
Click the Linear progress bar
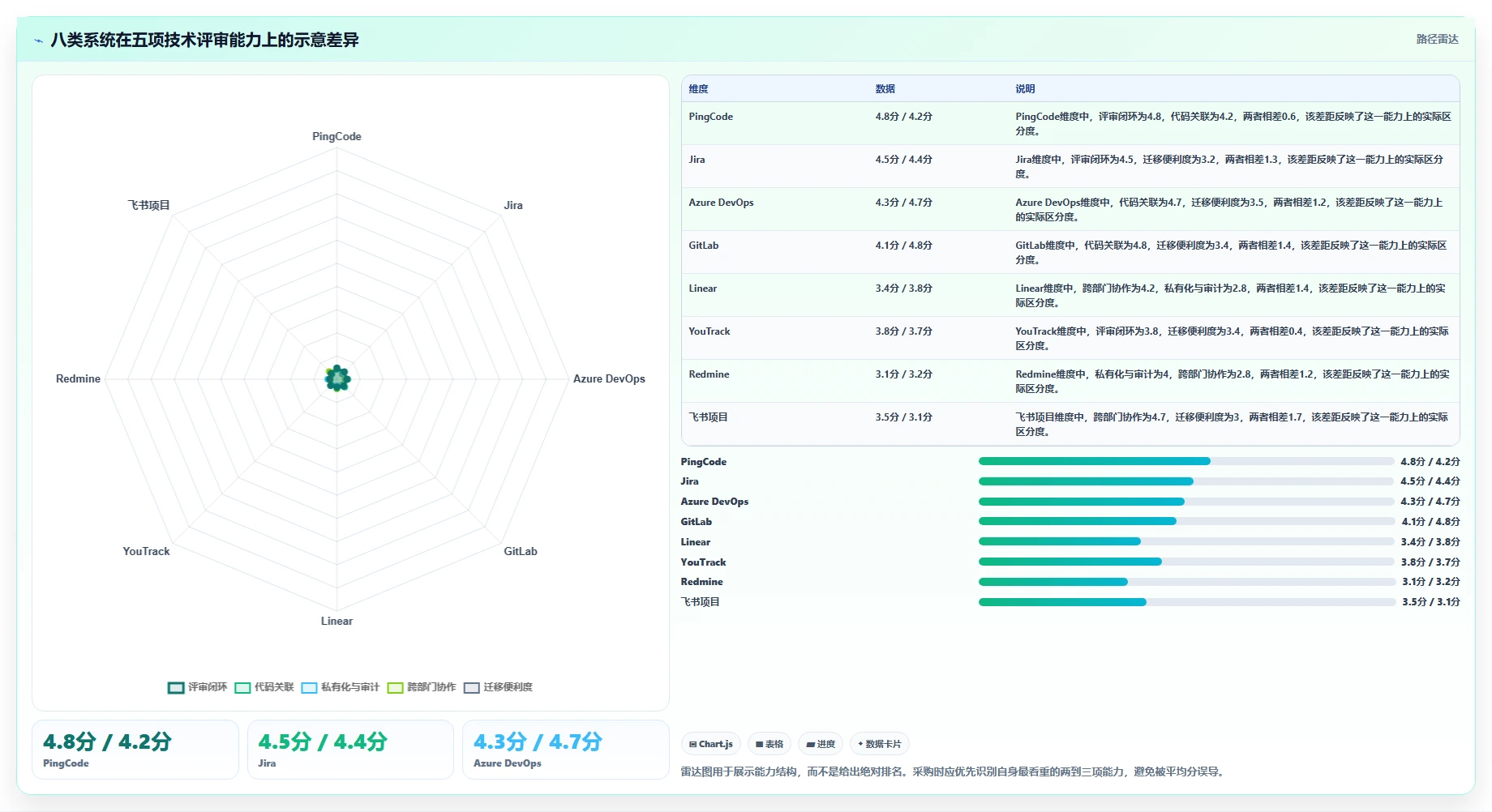[x=1186, y=541]
